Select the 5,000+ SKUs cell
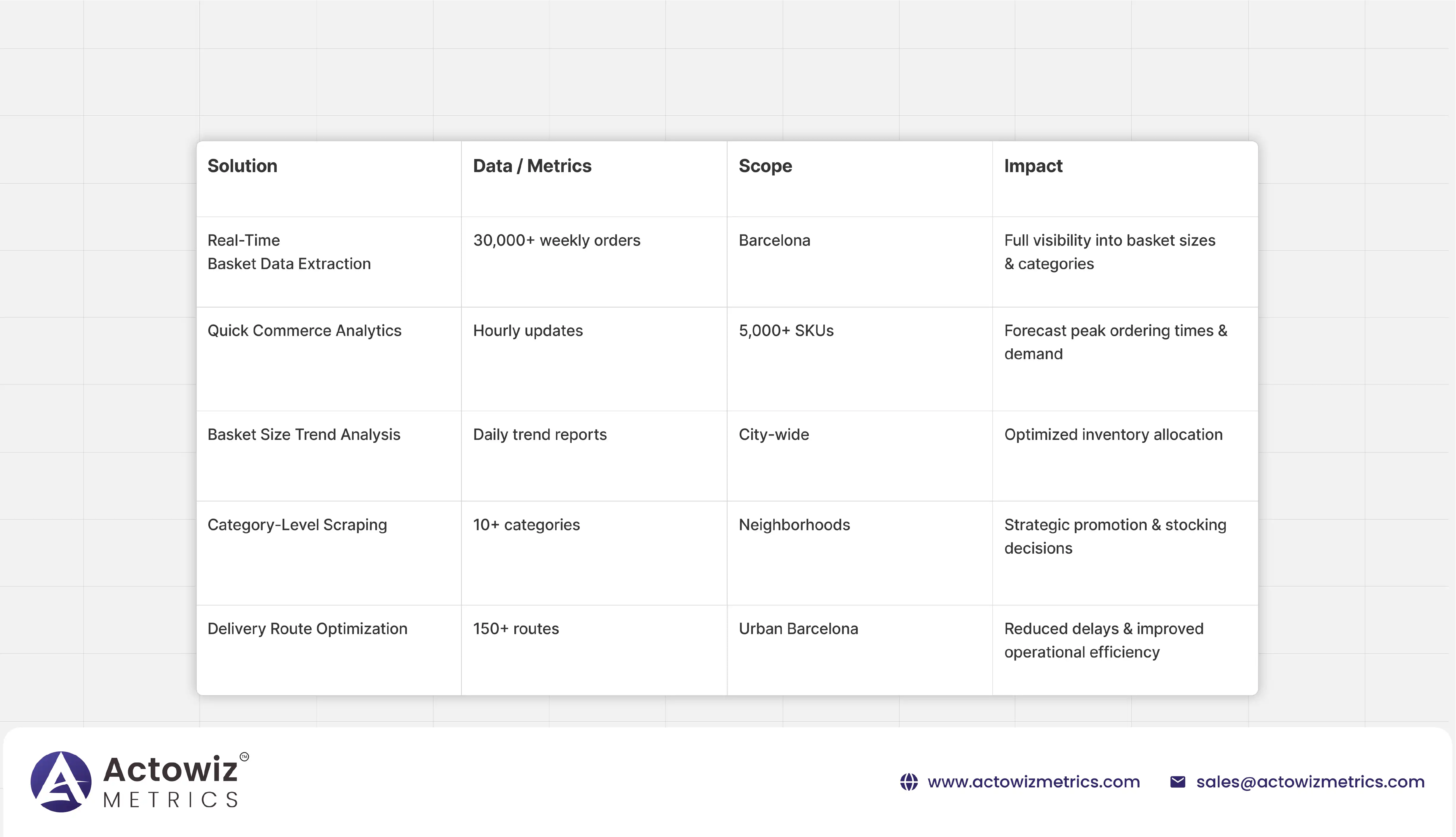 point(785,331)
